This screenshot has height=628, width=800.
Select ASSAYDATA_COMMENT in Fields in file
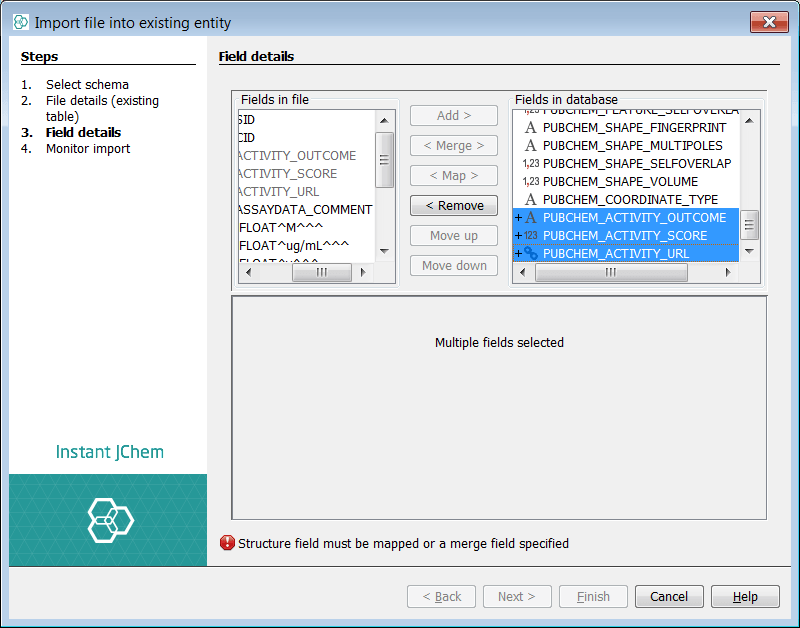(305, 210)
